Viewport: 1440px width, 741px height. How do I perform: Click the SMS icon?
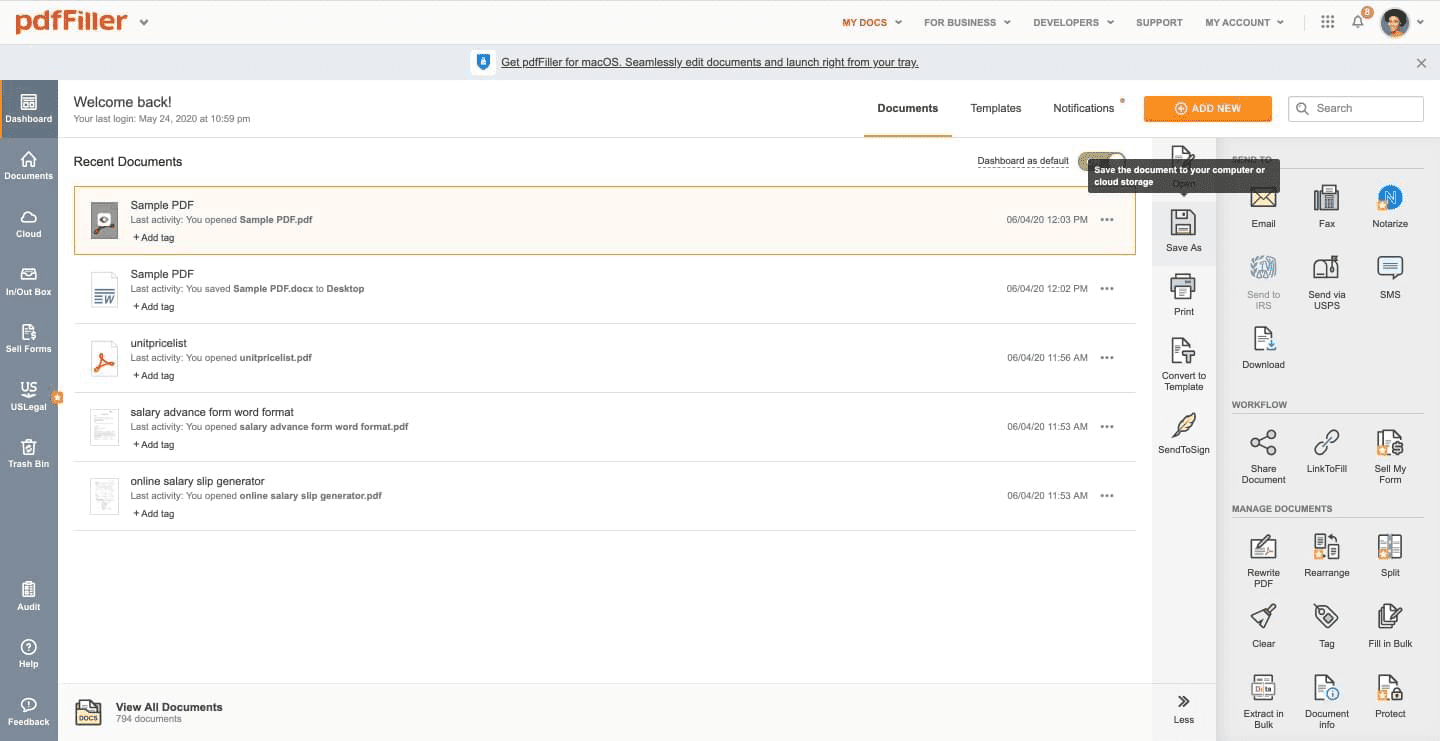pos(1390,268)
